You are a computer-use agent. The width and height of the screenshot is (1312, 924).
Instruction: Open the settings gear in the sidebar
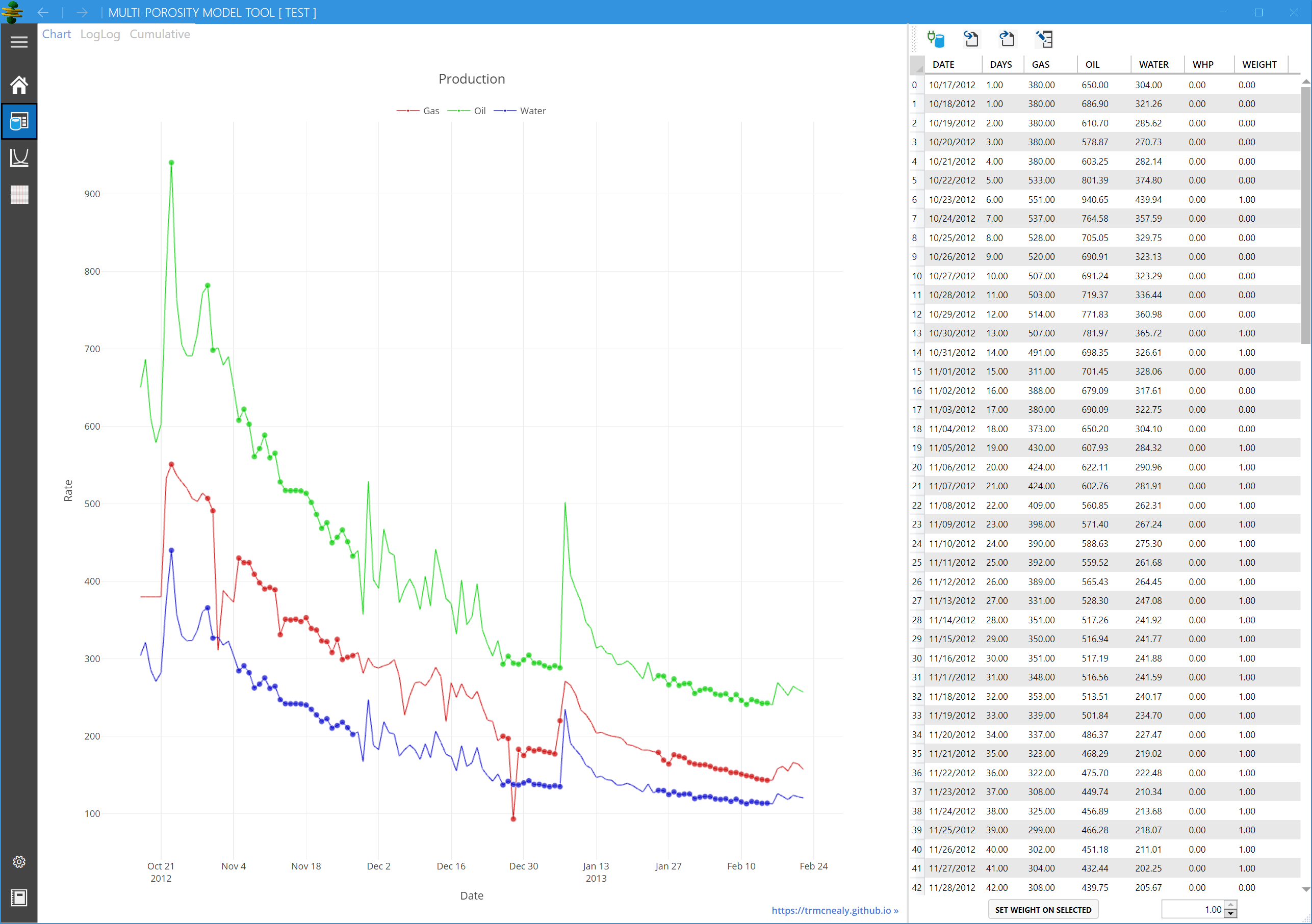point(19,861)
